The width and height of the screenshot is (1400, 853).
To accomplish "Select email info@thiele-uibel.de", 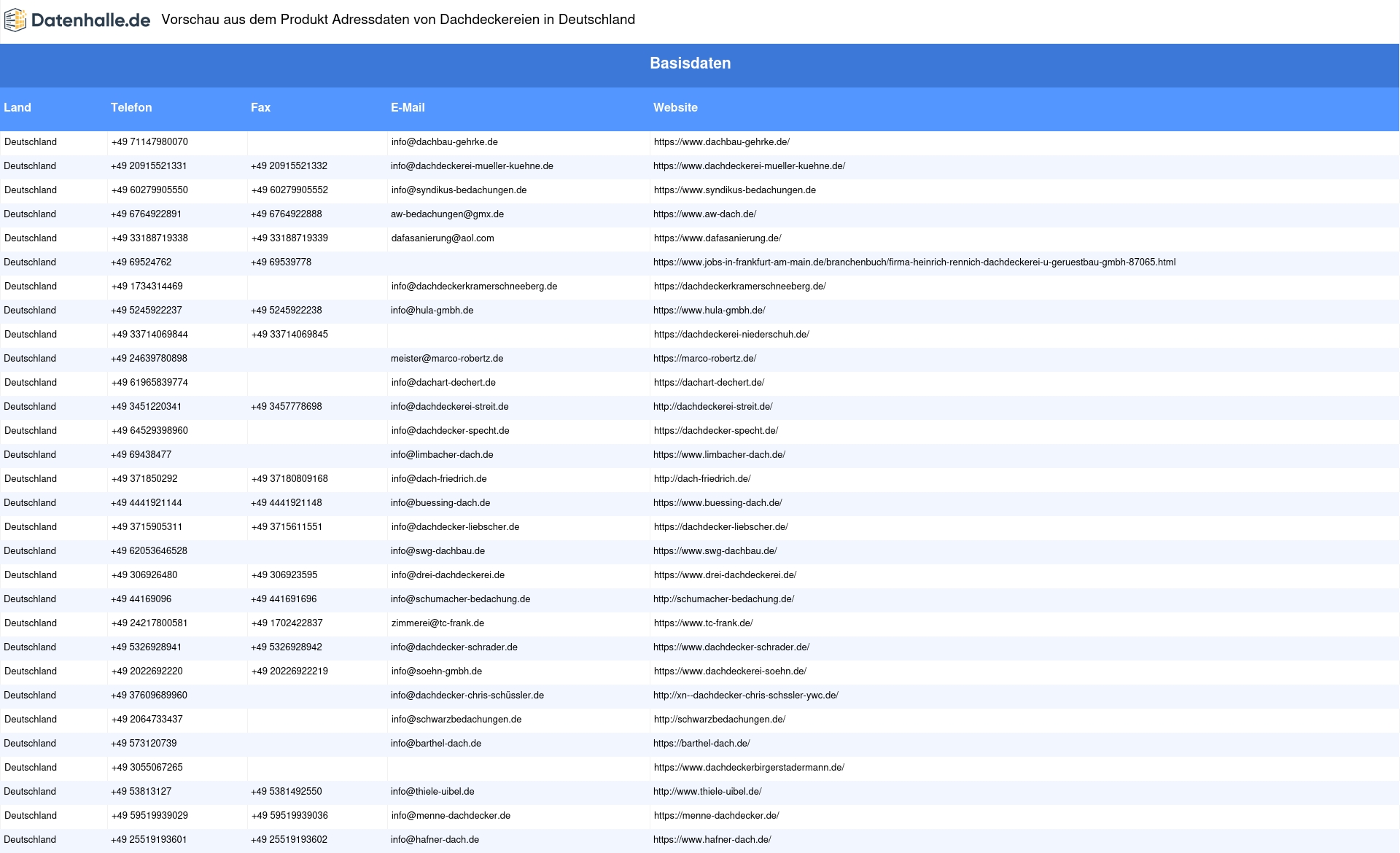I will pyautogui.click(x=432, y=792).
